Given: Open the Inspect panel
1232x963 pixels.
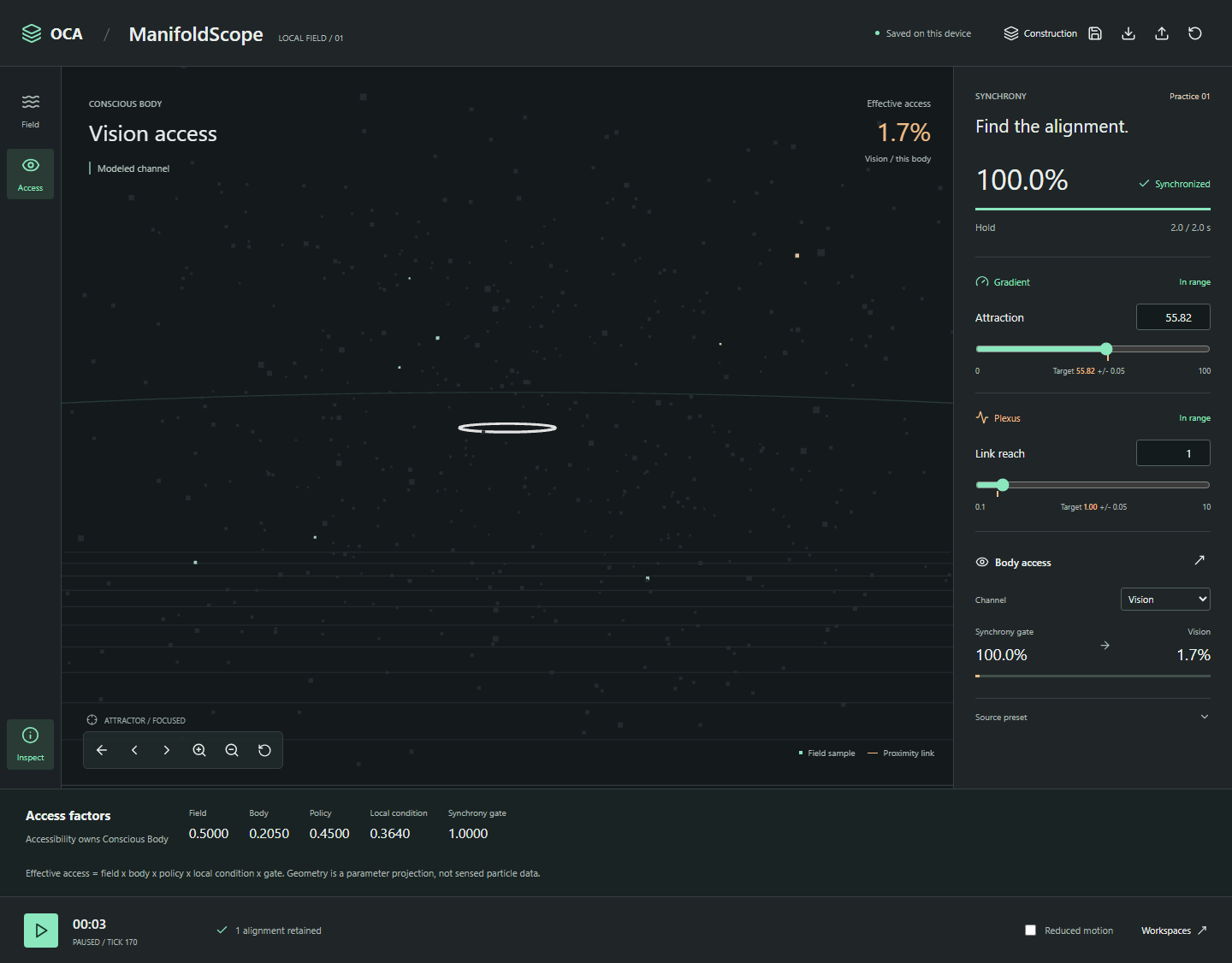Looking at the screenshot, I should tap(30, 744).
